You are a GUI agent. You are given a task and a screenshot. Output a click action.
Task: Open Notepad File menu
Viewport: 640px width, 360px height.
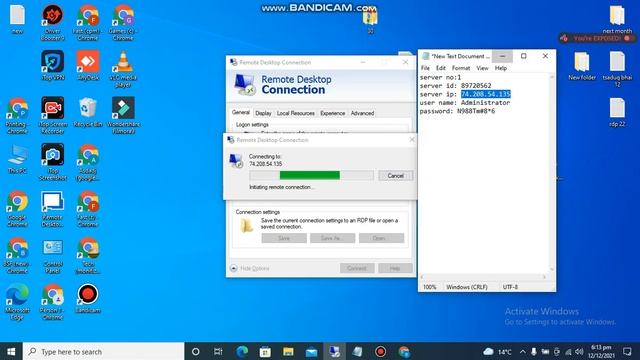coord(425,68)
